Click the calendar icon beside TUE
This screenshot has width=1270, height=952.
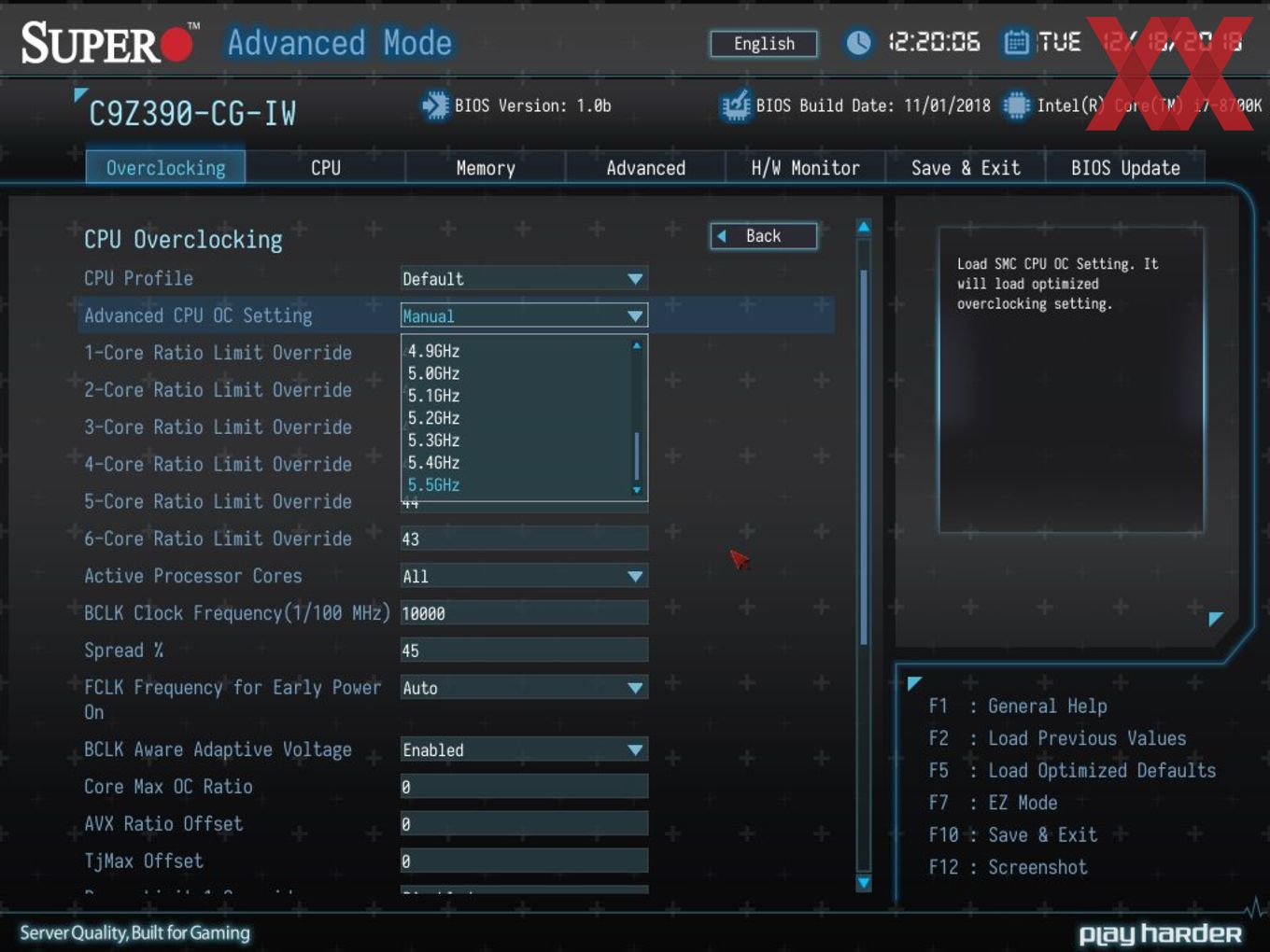[1016, 42]
